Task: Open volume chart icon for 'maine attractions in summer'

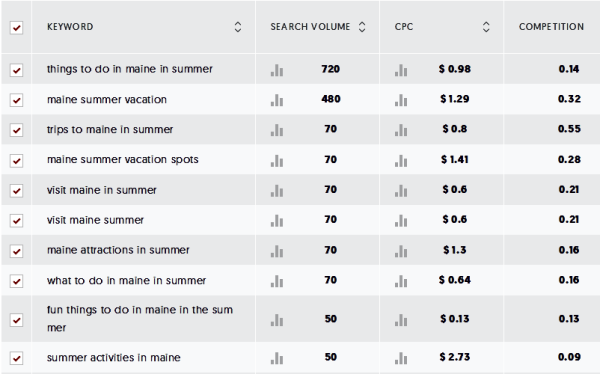Action: (277, 251)
